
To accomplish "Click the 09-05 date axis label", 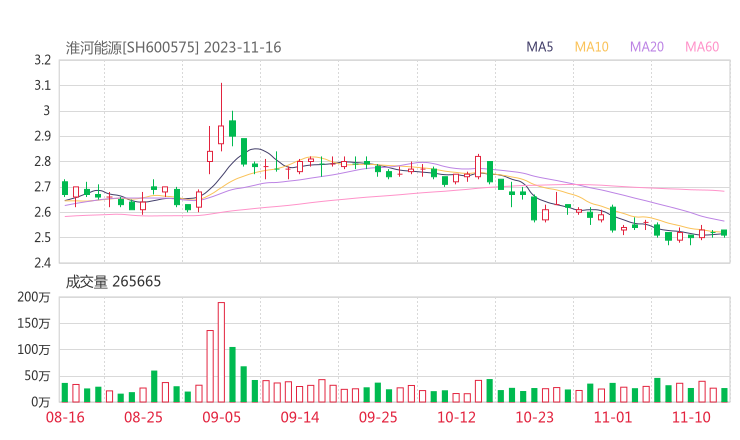I will click(x=221, y=417).
